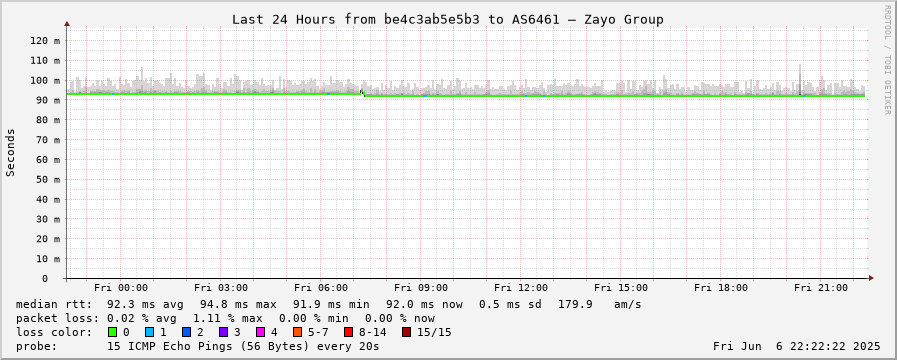Click the Seconds y-axis title
Viewport: 897px width, 360px height.
pyautogui.click(x=10, y=152)
